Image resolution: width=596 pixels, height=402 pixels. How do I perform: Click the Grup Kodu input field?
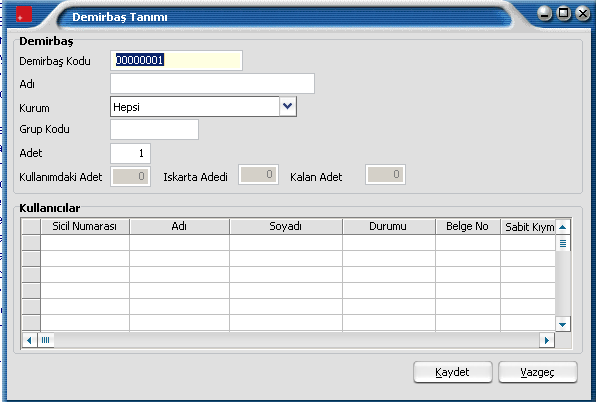[x=154, y=130]
